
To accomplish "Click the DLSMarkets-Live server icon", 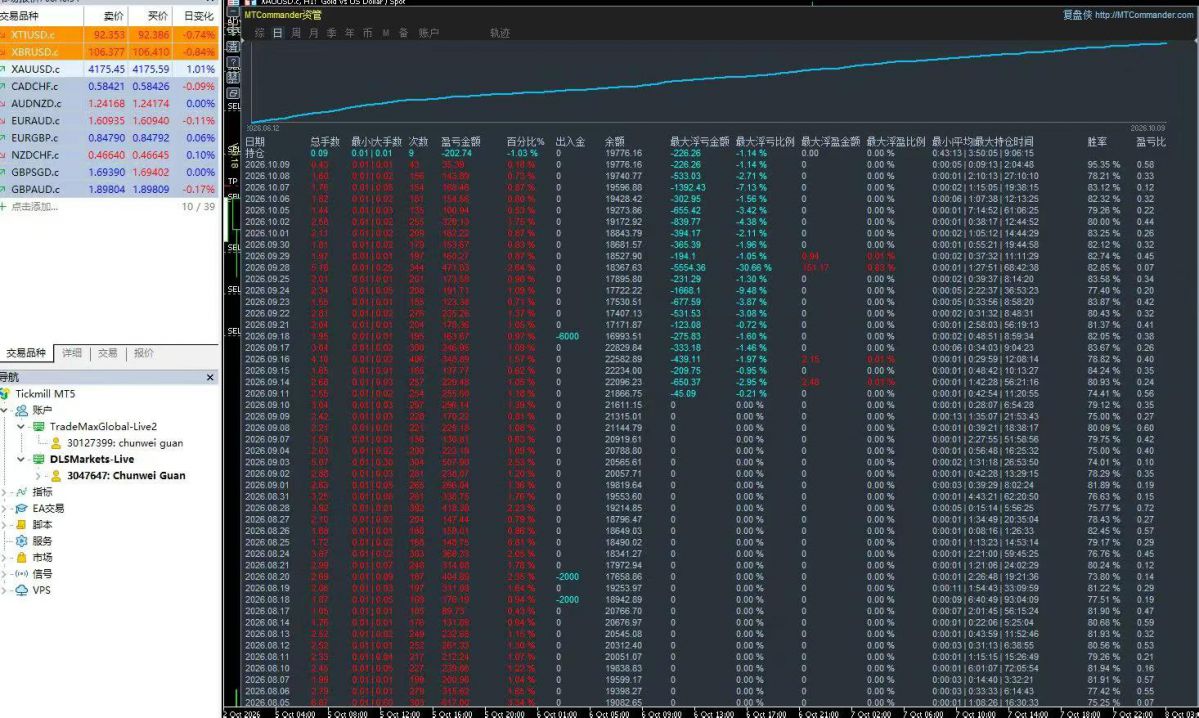I will (38, 460).
